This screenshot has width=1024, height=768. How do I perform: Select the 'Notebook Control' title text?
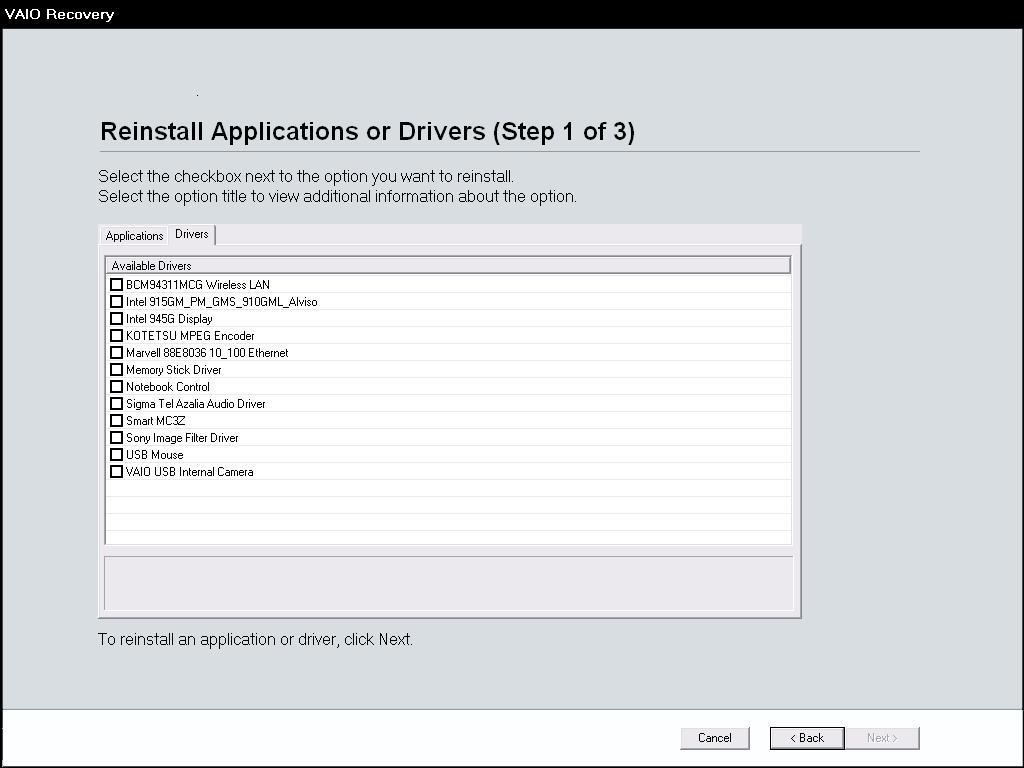point(168,387)
